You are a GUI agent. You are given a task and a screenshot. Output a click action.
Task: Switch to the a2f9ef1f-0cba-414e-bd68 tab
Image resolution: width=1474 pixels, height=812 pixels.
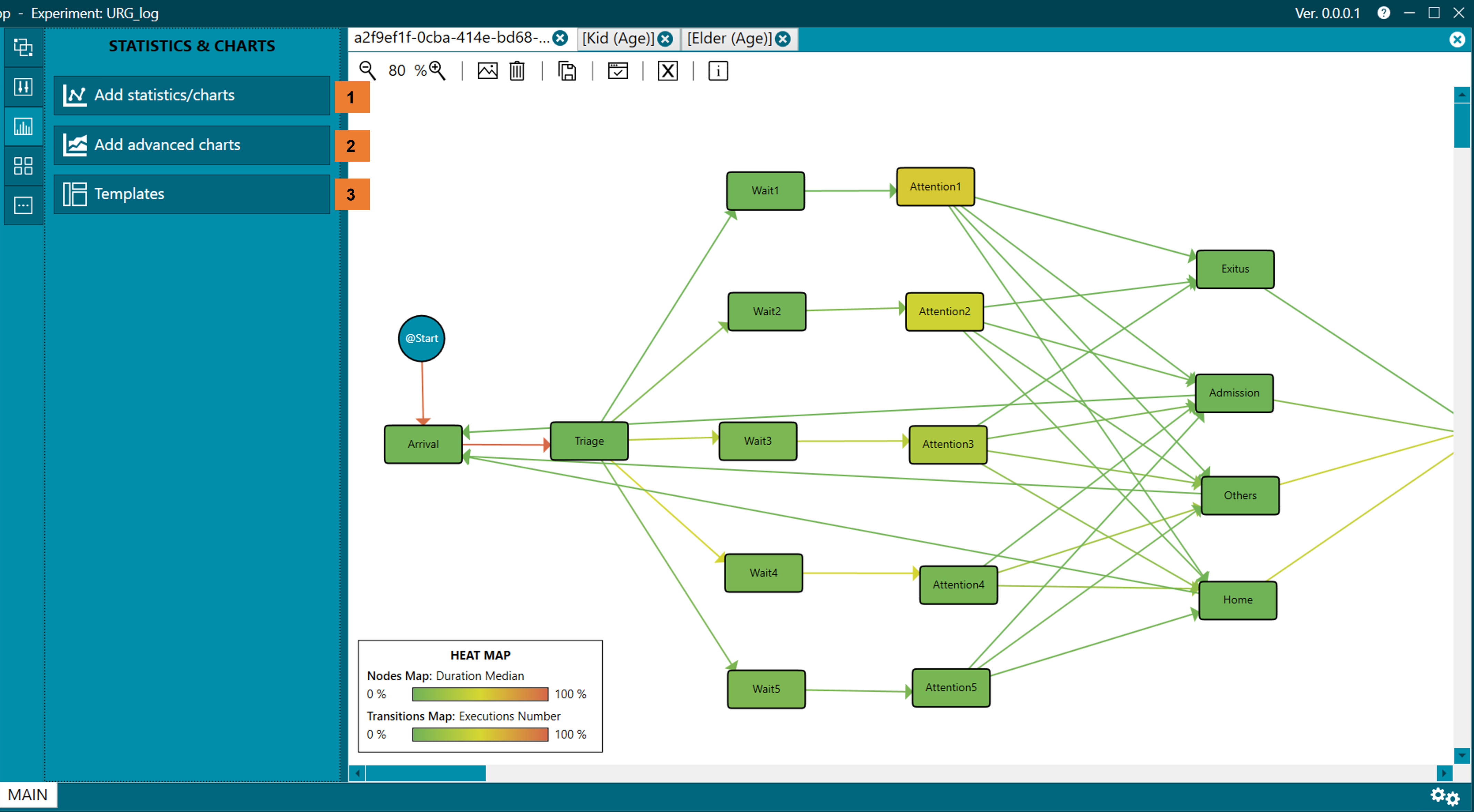[452, 38]
